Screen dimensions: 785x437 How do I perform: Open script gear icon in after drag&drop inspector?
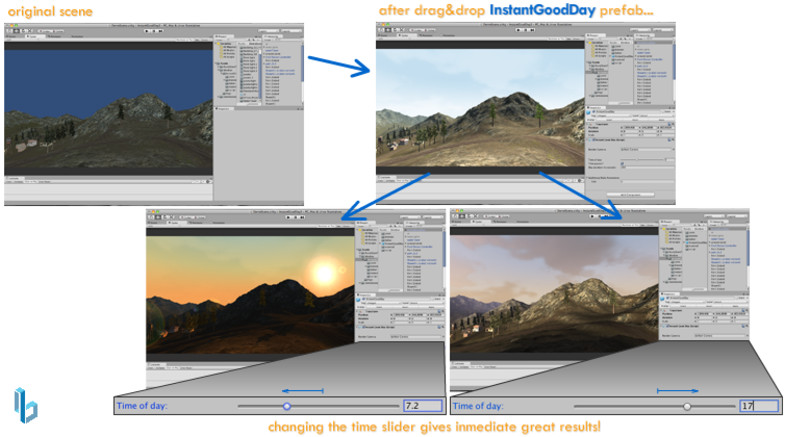[x=672, y=140]
